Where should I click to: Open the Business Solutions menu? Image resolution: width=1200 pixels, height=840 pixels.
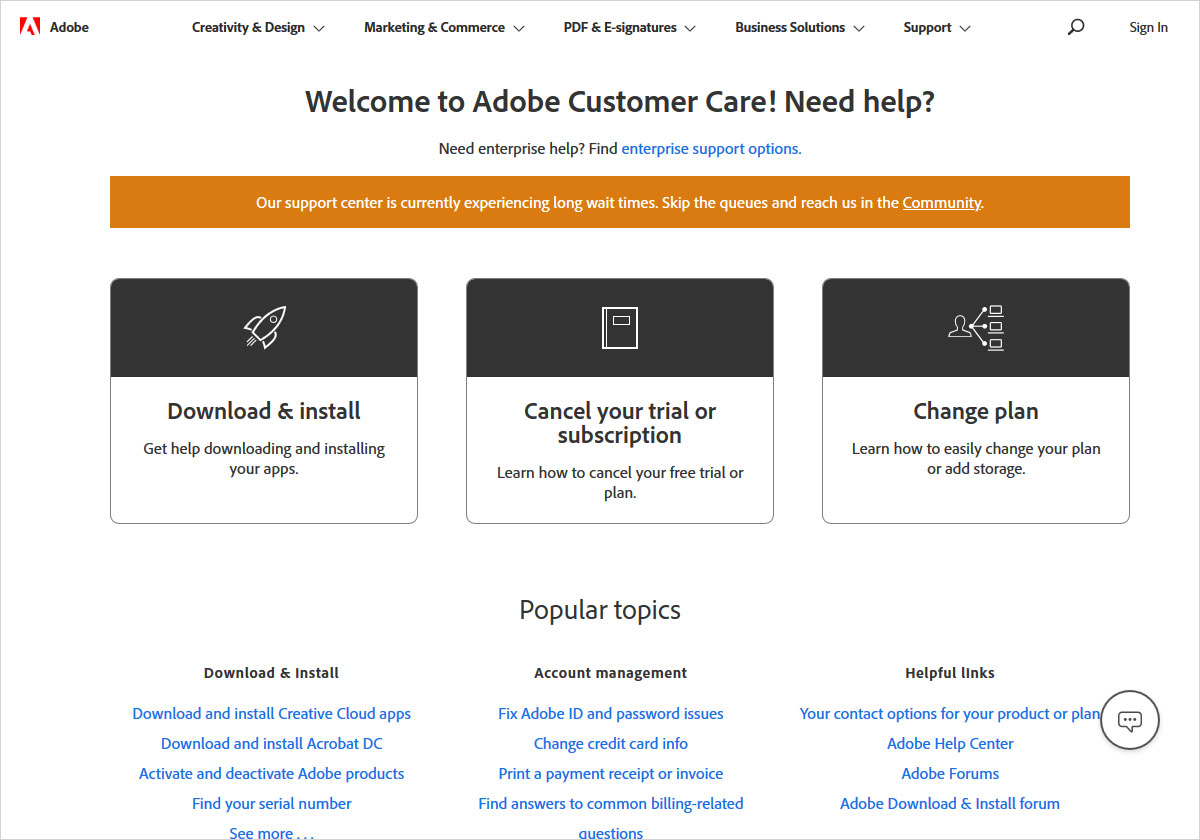tap(800, 28)
